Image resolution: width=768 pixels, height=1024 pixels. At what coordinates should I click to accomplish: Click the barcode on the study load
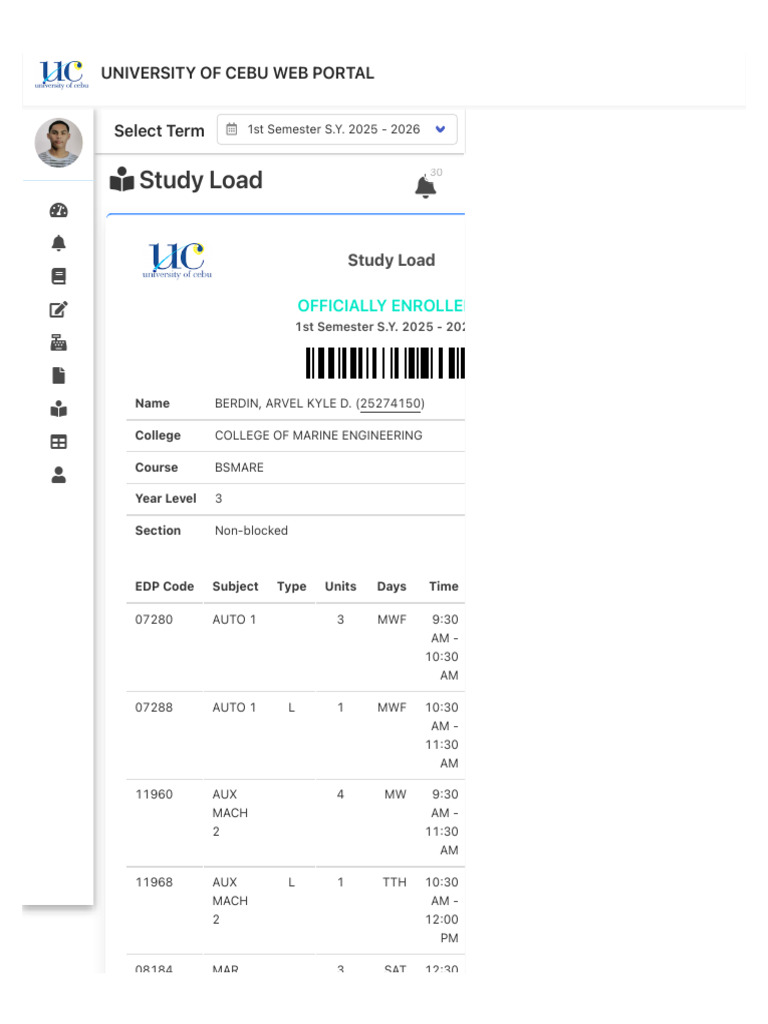coord(385,363)
